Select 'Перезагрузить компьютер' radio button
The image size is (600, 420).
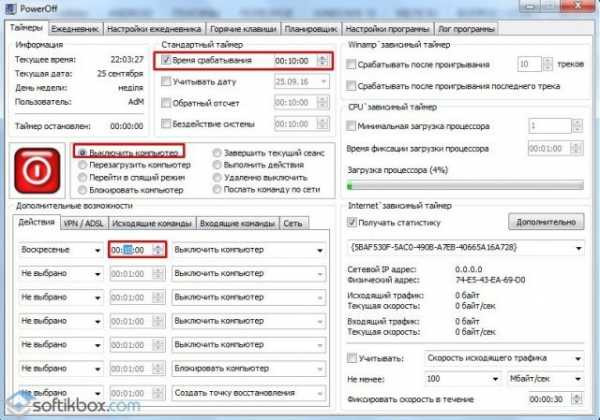82,165
